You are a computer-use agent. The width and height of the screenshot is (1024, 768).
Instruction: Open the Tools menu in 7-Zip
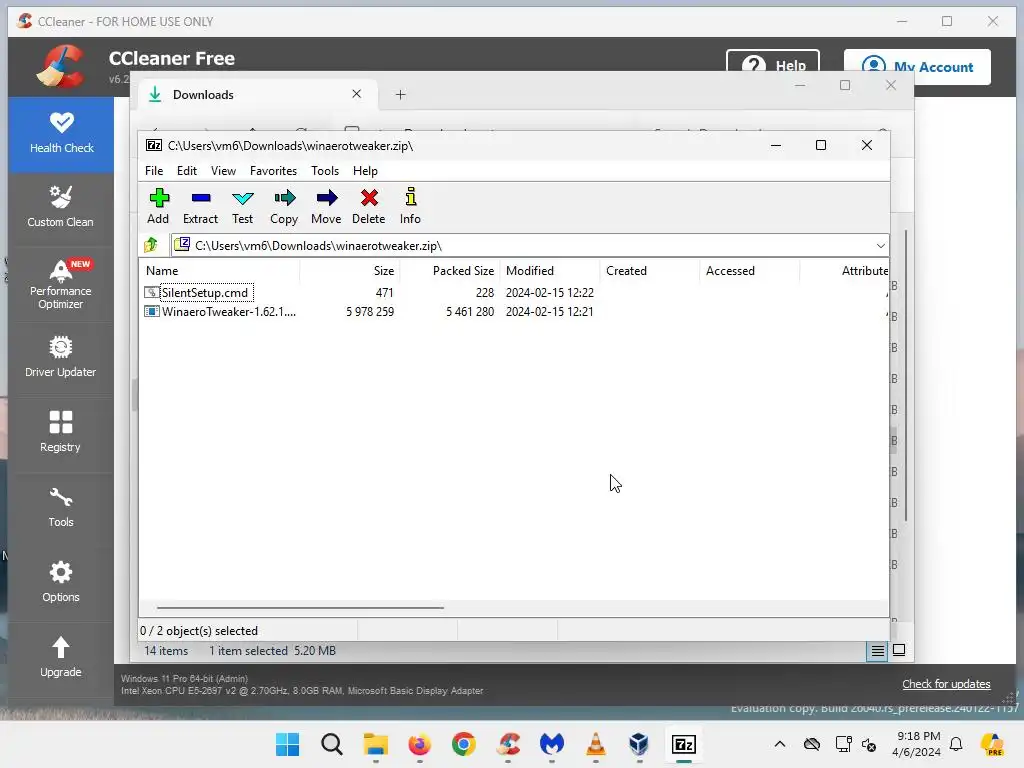325,170
